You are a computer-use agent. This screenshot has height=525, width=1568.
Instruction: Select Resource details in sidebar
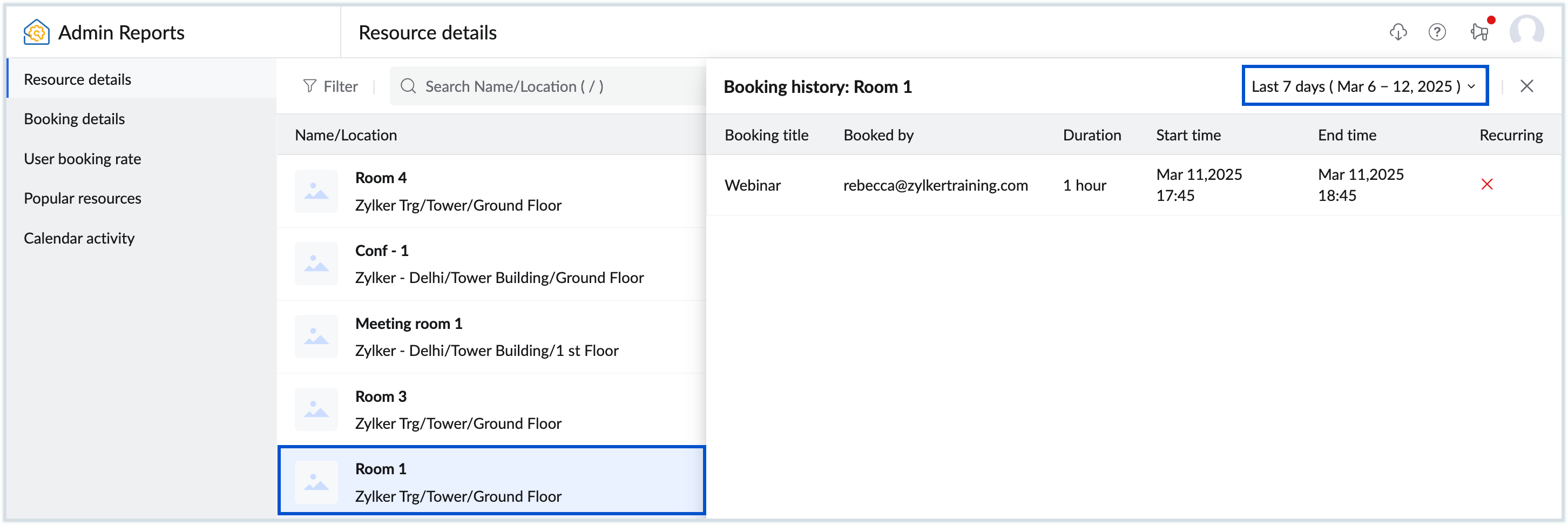pos(77,79)
